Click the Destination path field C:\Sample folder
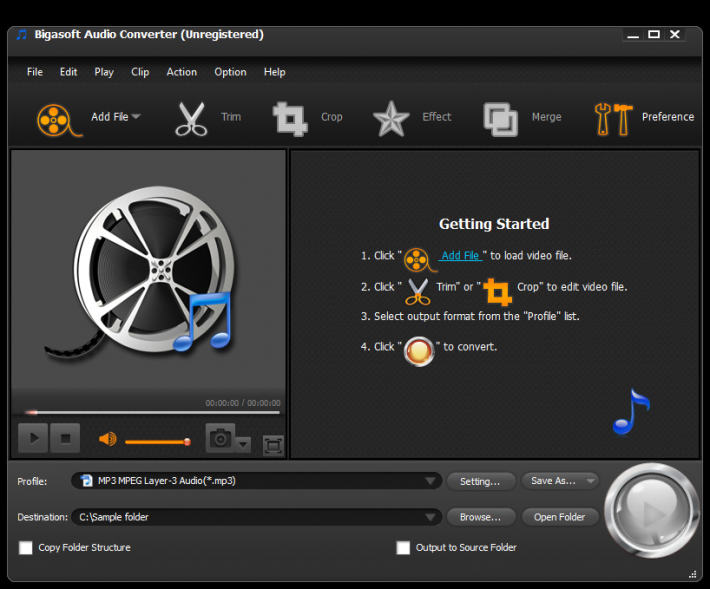 click(x=256, y=517)
